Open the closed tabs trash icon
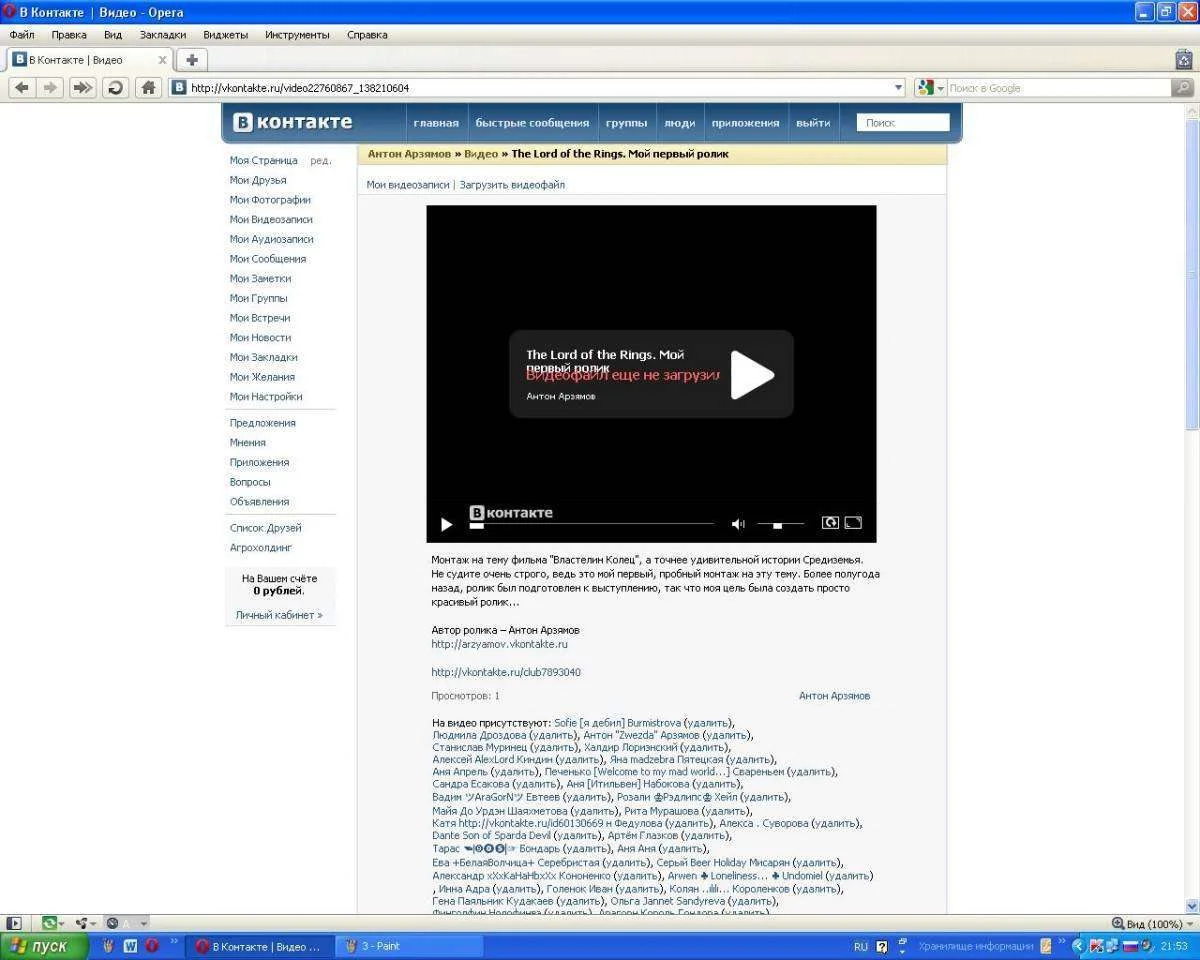 (x=1183, y=60)
